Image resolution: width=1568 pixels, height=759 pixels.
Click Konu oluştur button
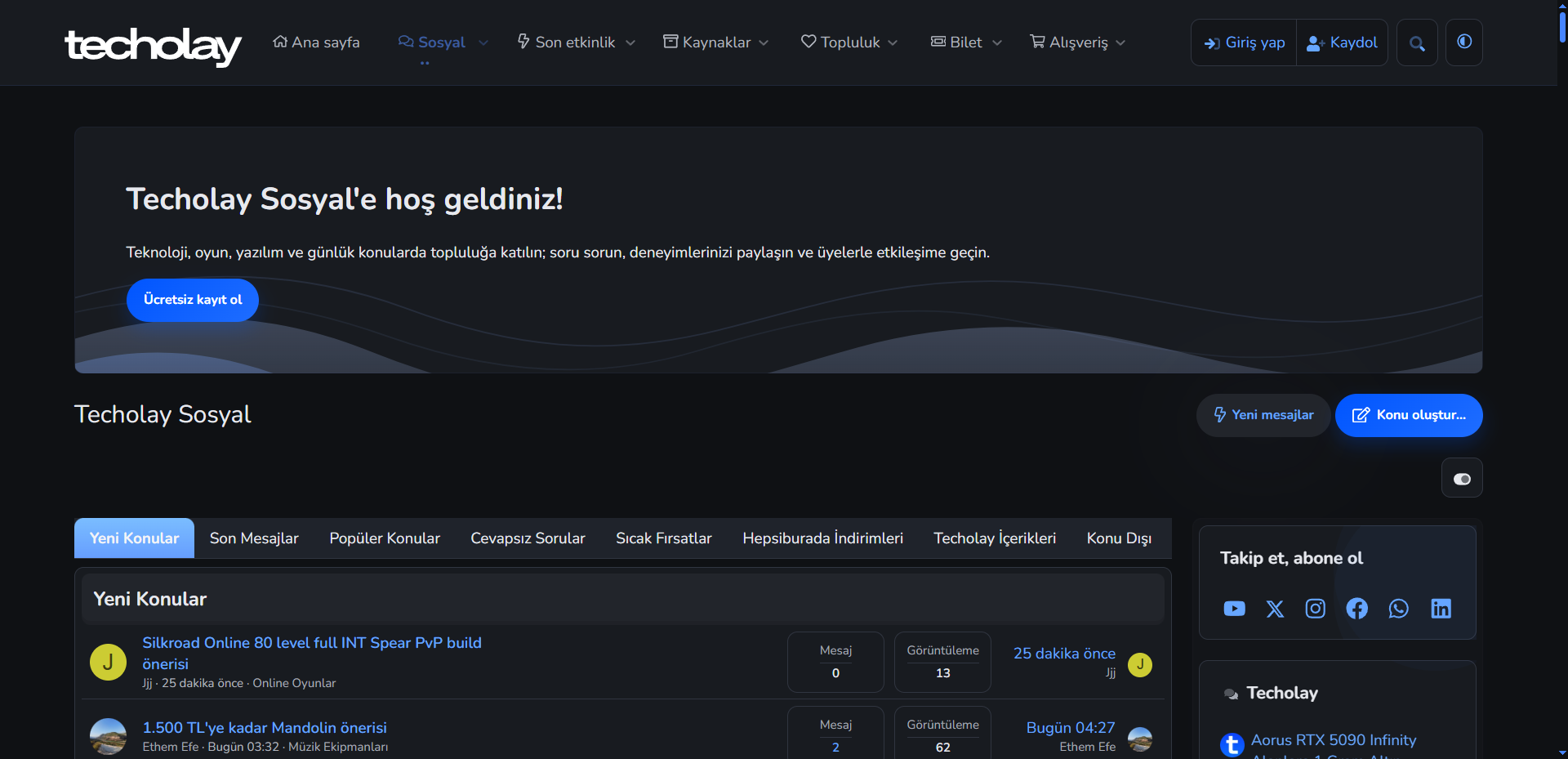[x=1409, y=415]
